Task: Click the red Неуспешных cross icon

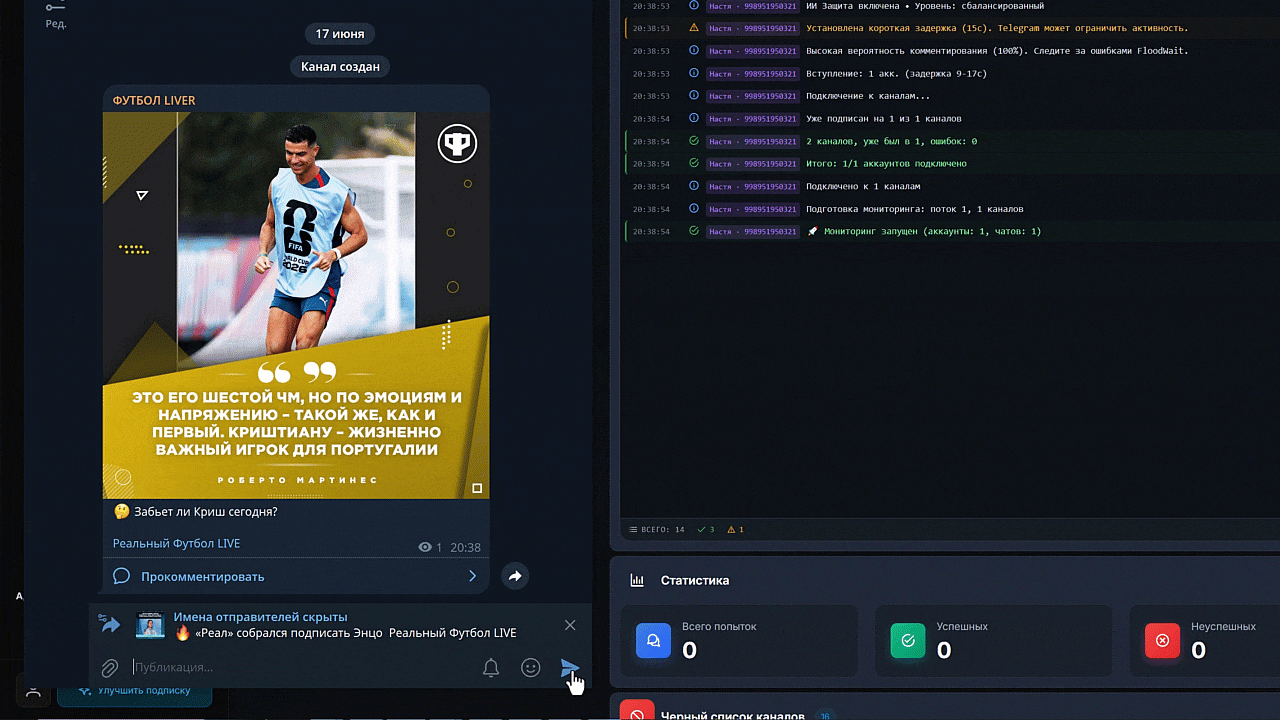Action: coord(1162,640)
